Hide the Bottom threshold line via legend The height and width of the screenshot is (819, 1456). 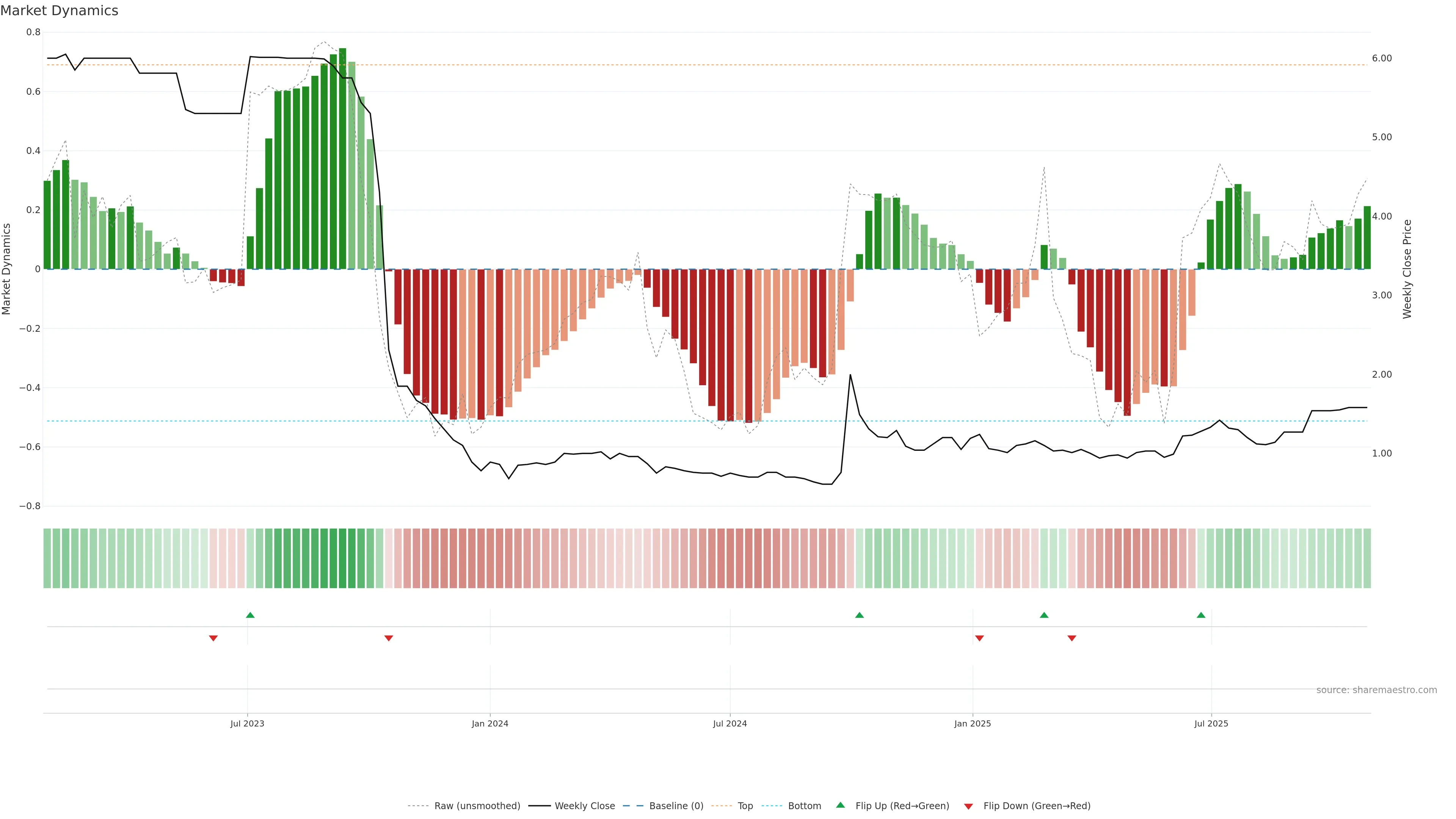pos(804,806)
